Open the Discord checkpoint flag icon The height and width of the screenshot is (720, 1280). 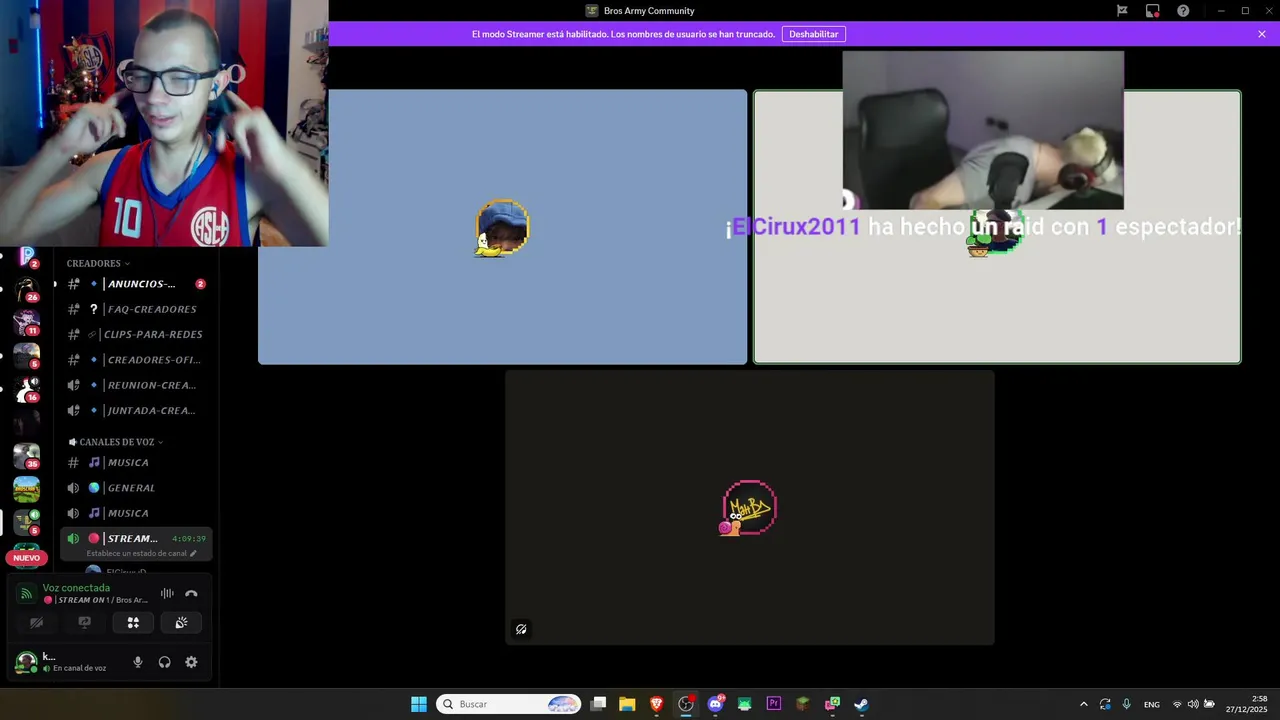click(x=1122, y=11)
